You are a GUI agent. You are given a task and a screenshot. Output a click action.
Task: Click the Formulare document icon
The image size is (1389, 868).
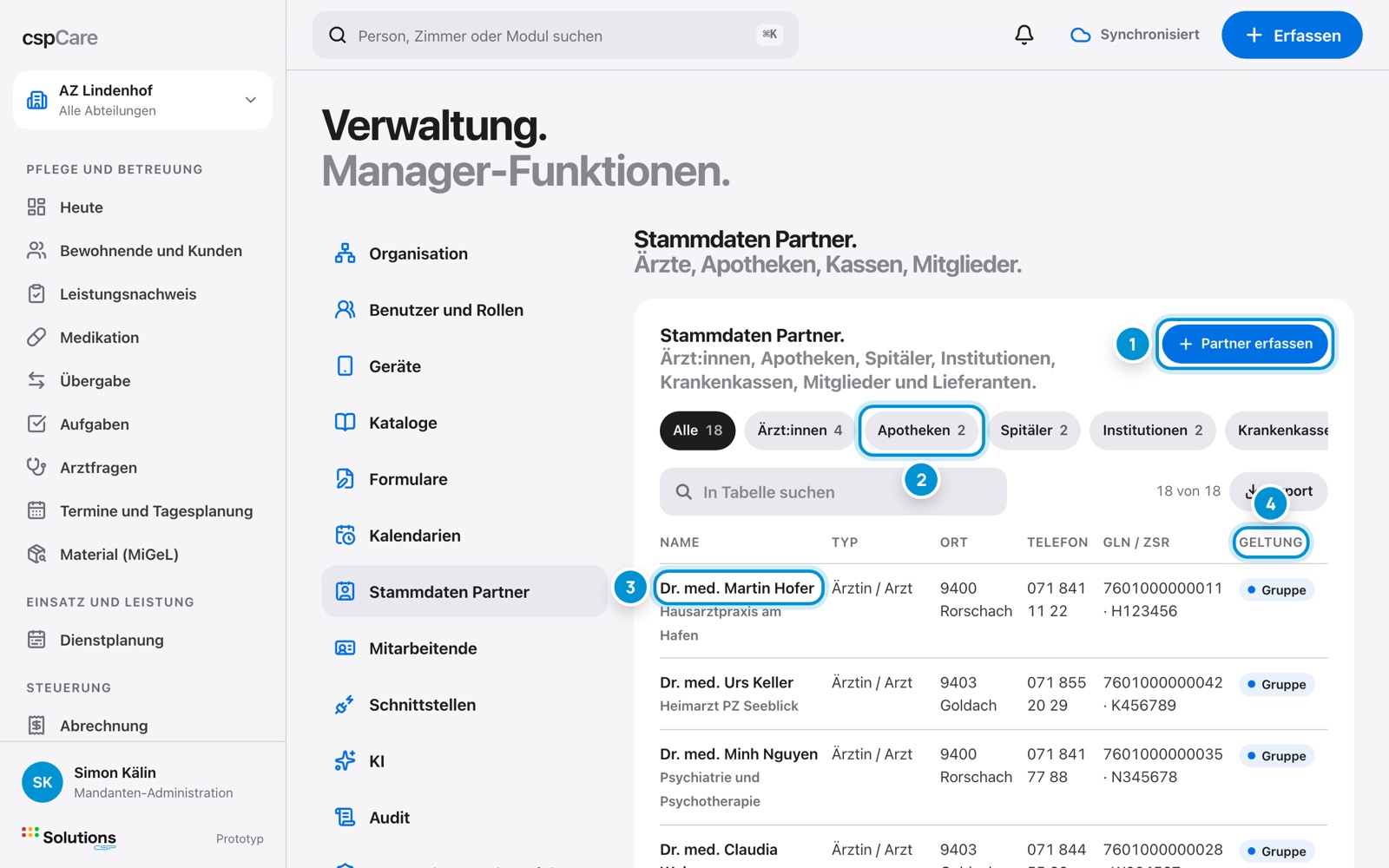point(345,479)
